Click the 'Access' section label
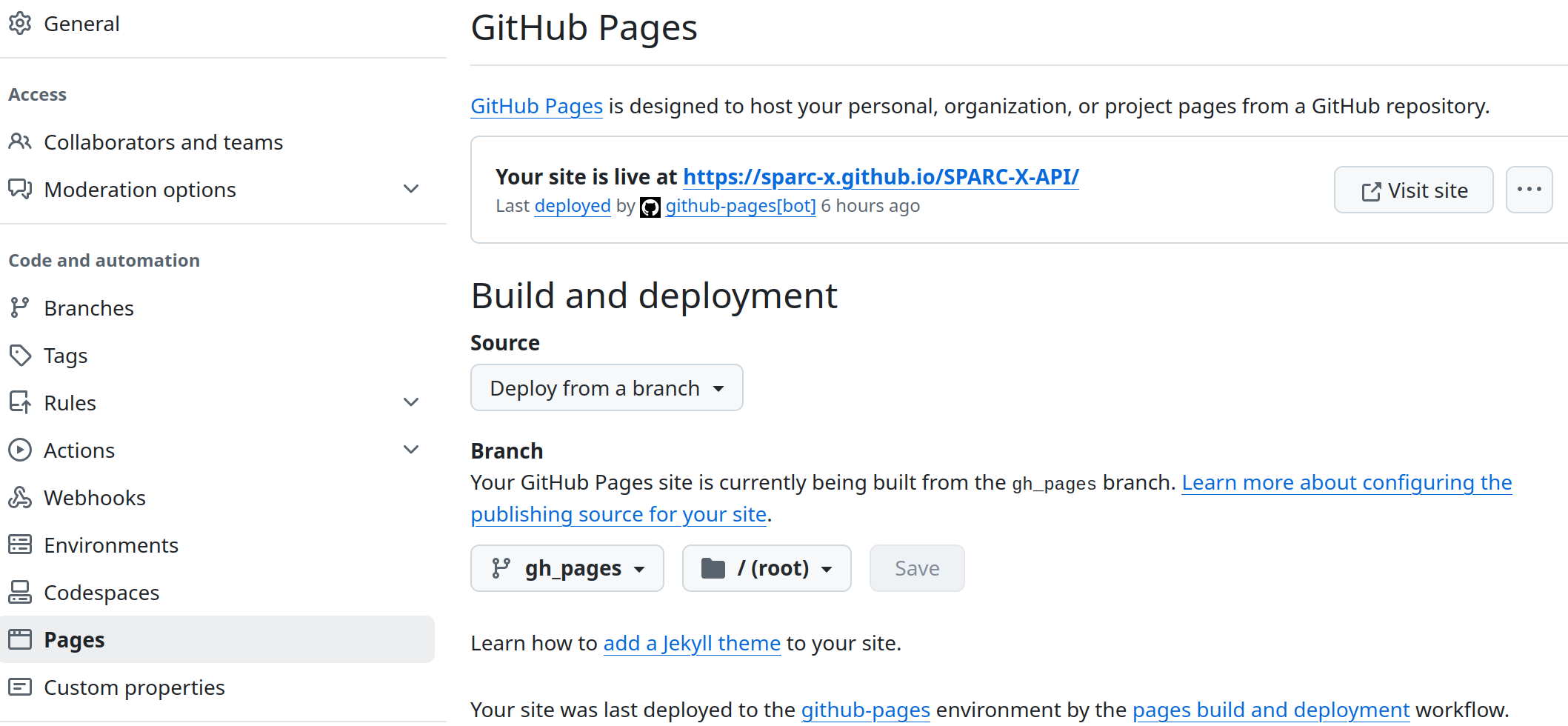Image resolution: width=1568 pixels, height=726 pixels. tap(38, 94)
